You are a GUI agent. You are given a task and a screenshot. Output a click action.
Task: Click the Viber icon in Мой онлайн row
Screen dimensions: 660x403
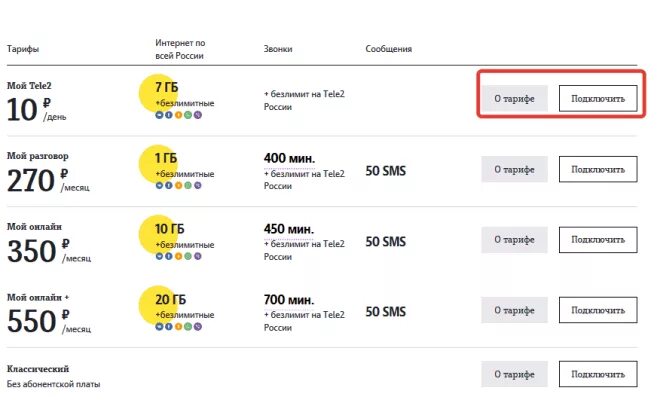tap(199, 257)
